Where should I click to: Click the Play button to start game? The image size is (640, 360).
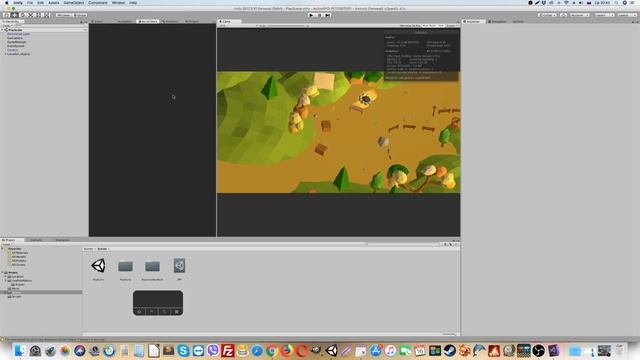311,15
